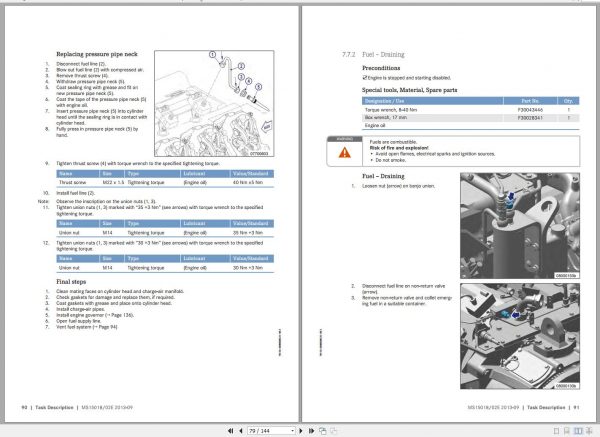600x437 pixels.
Task: Click the warning triangle symbol
Action: click(344, 153)
